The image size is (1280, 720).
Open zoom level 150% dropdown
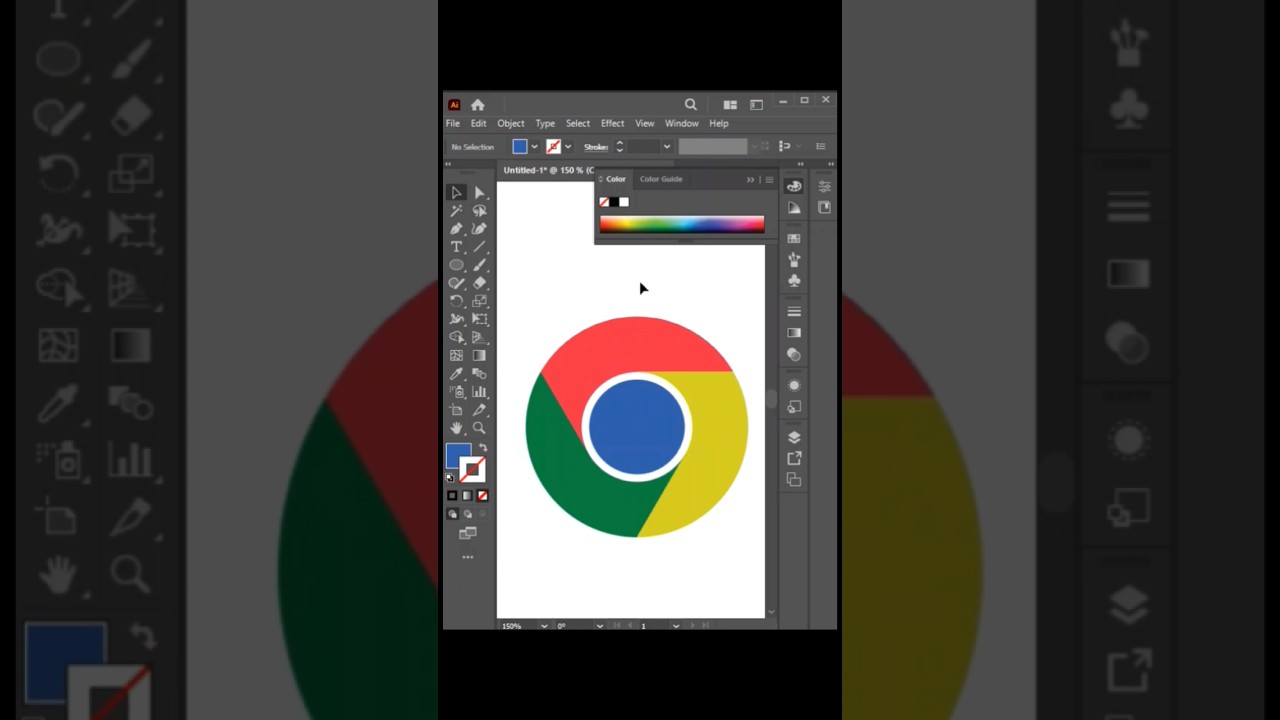(x=544, y=626)
